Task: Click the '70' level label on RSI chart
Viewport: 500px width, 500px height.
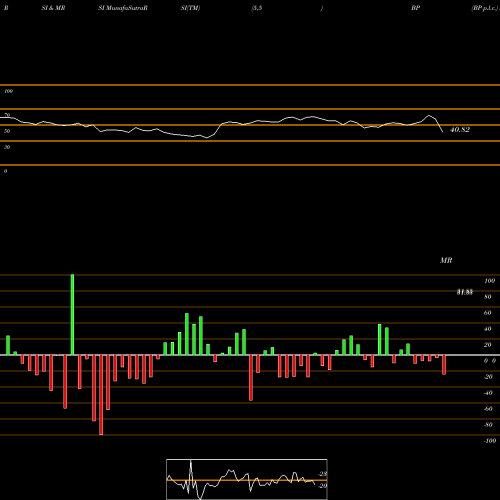Action: pos(7,115)
